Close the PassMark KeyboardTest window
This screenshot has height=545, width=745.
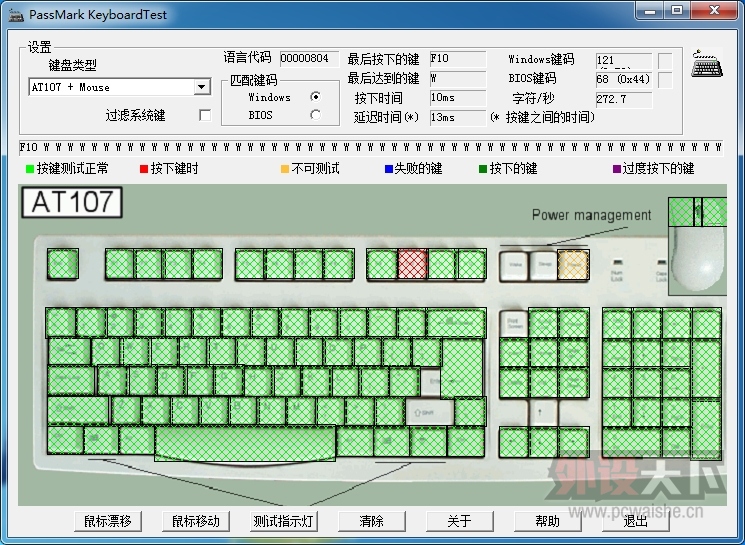click(715, 10)
